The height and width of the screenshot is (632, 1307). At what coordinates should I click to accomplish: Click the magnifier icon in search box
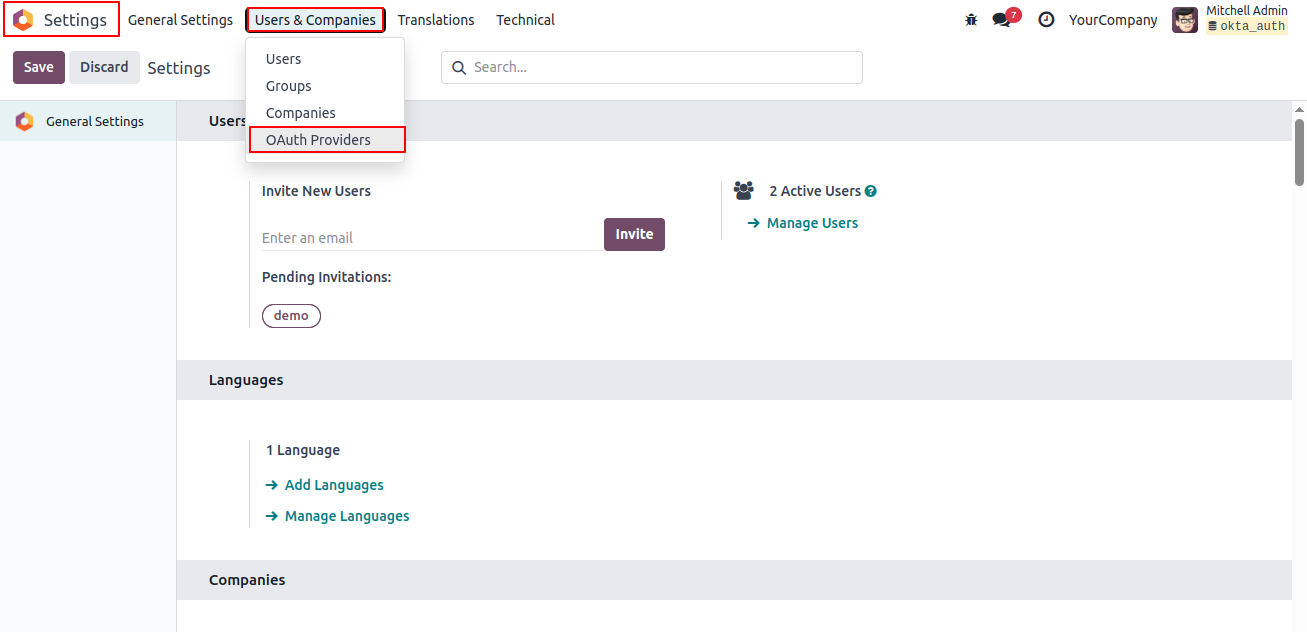[x=459, y=68]
